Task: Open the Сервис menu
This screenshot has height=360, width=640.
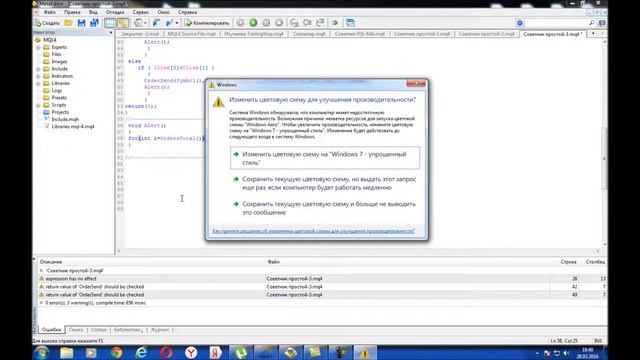Action: tap(141, 12)
